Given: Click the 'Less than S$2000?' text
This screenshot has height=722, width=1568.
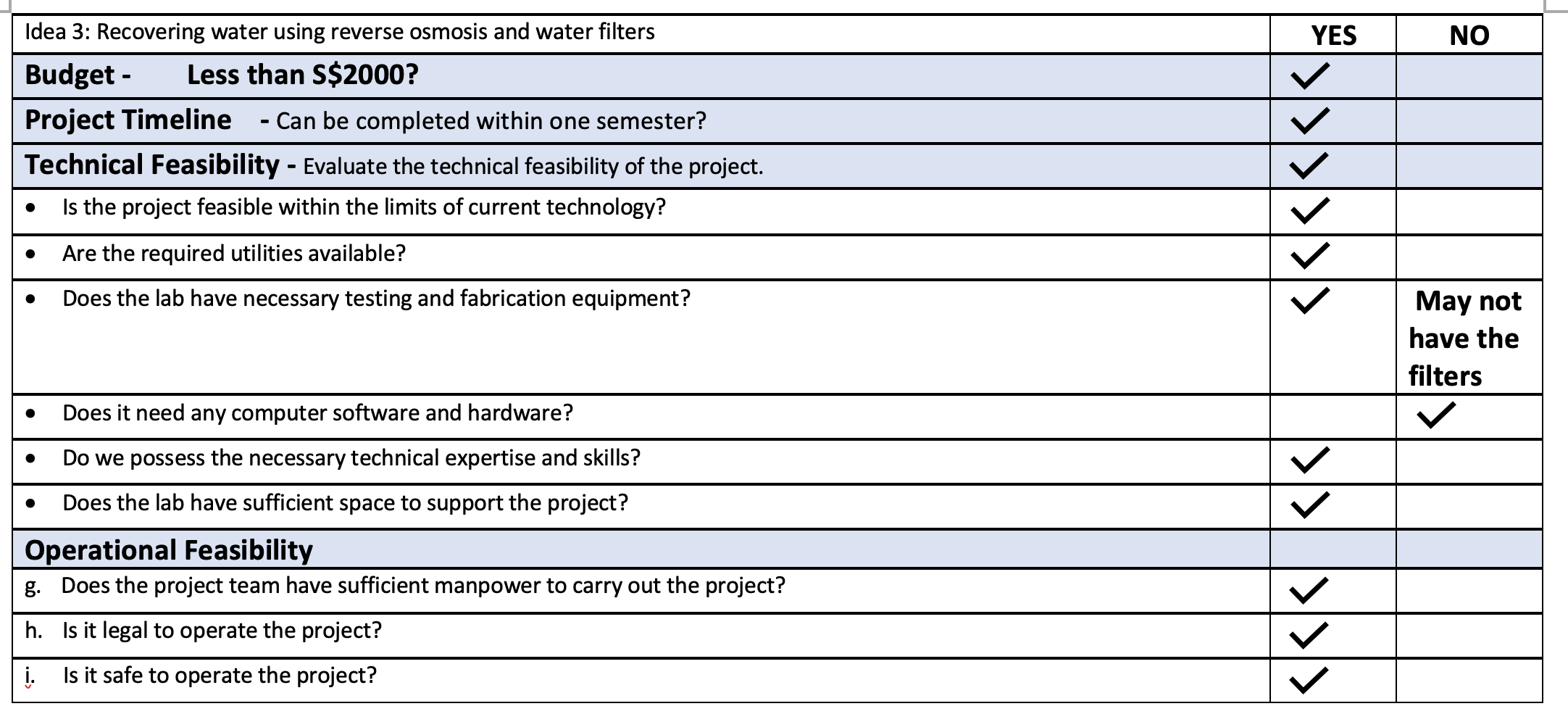Looking at the screenshot, I should pos(303,75).
